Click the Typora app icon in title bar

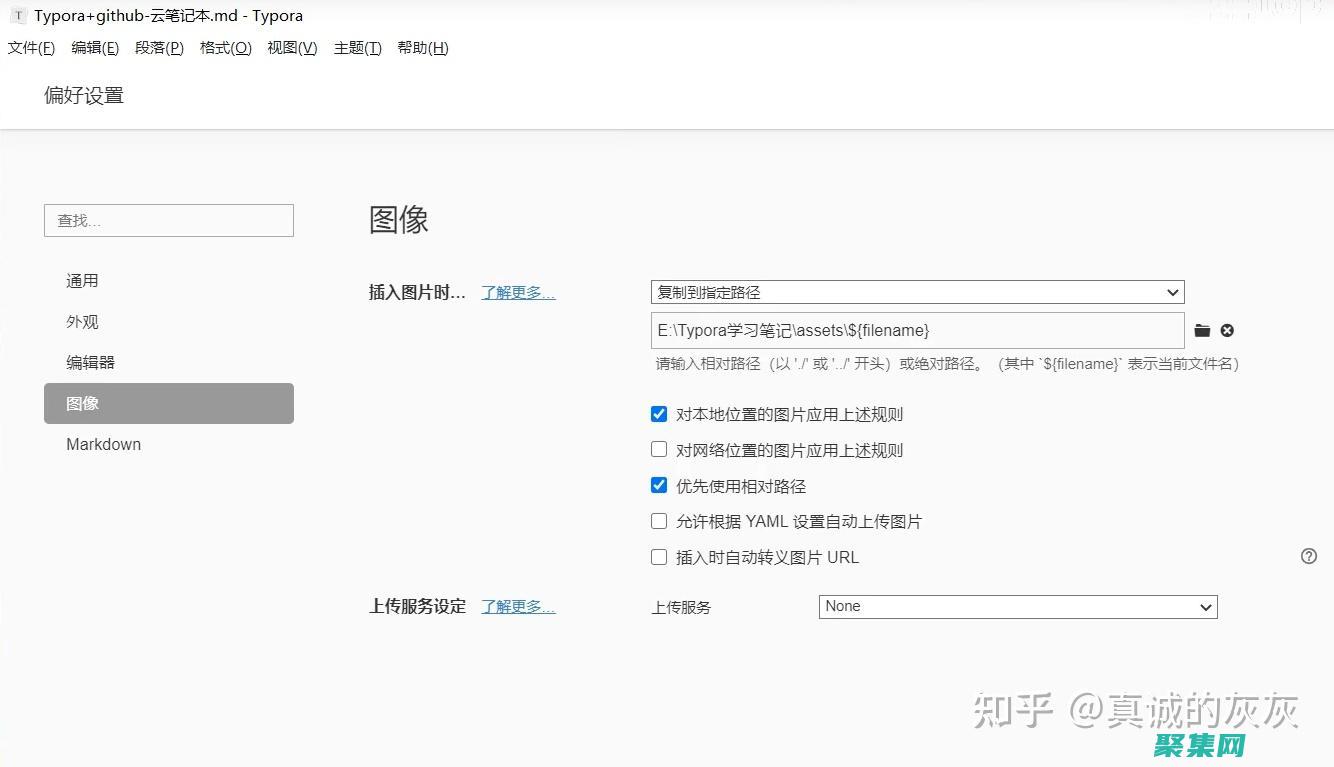click(18, 16)
